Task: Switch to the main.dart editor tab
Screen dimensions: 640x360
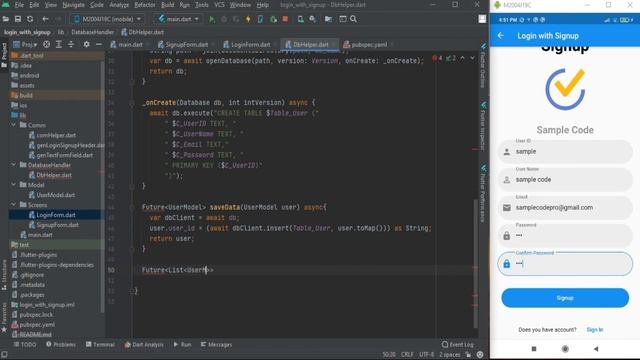Action: pos(130,44)
